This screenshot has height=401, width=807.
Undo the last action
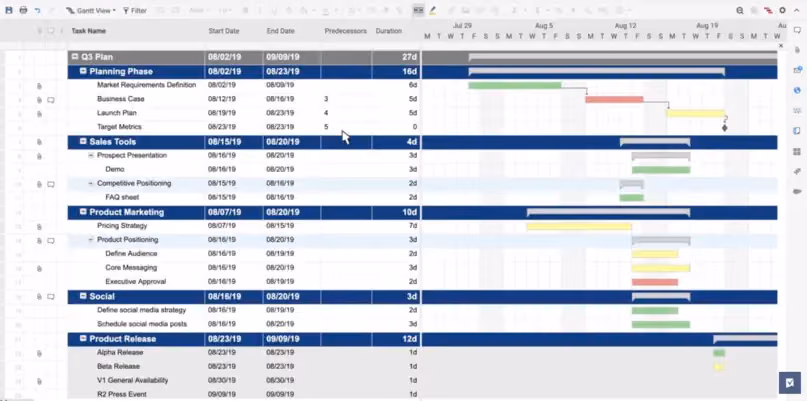coord(38,10)
